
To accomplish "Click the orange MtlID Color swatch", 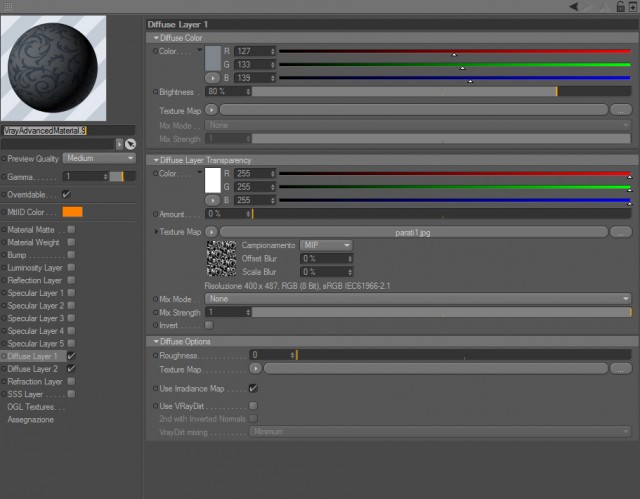I will pos(73,212).
